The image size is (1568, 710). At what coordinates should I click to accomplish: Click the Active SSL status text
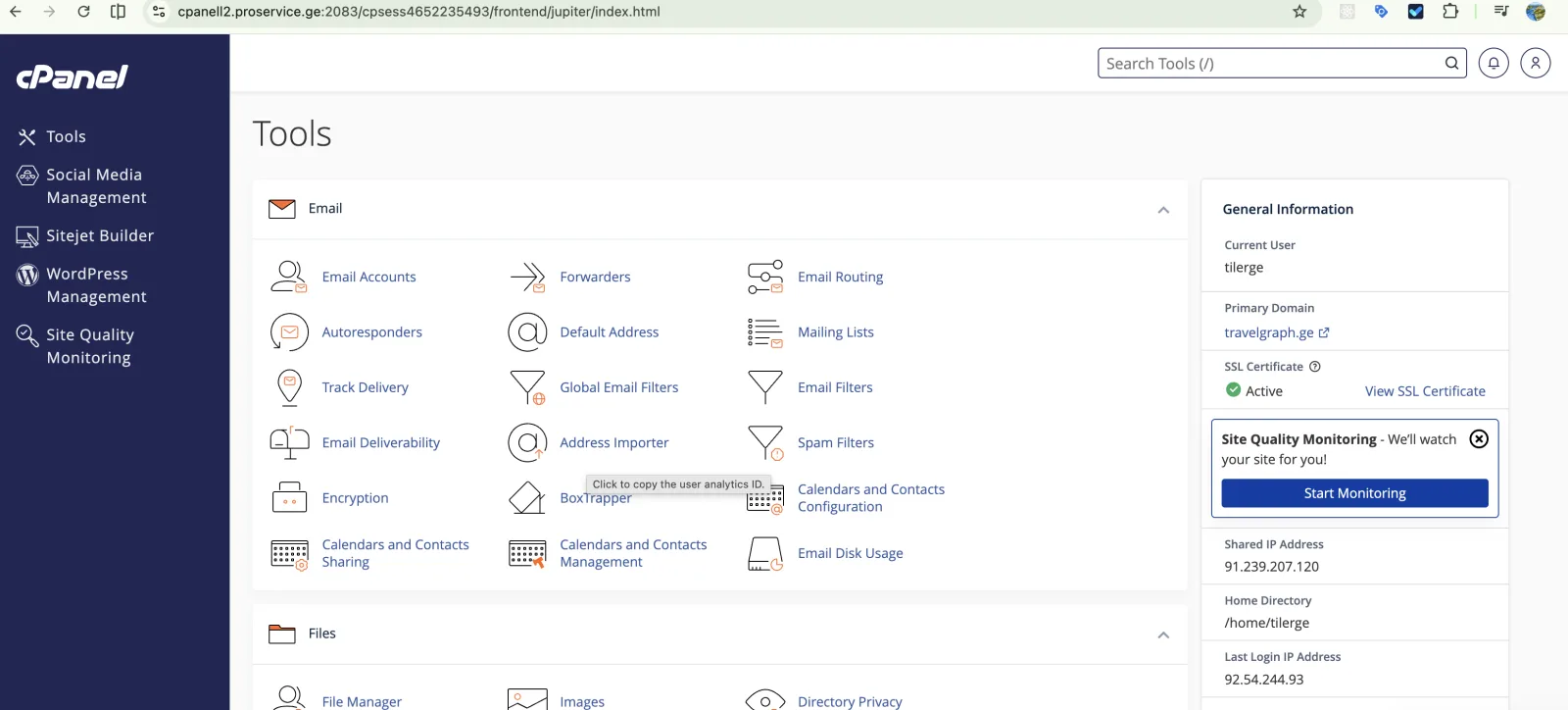coord(1264,391)
